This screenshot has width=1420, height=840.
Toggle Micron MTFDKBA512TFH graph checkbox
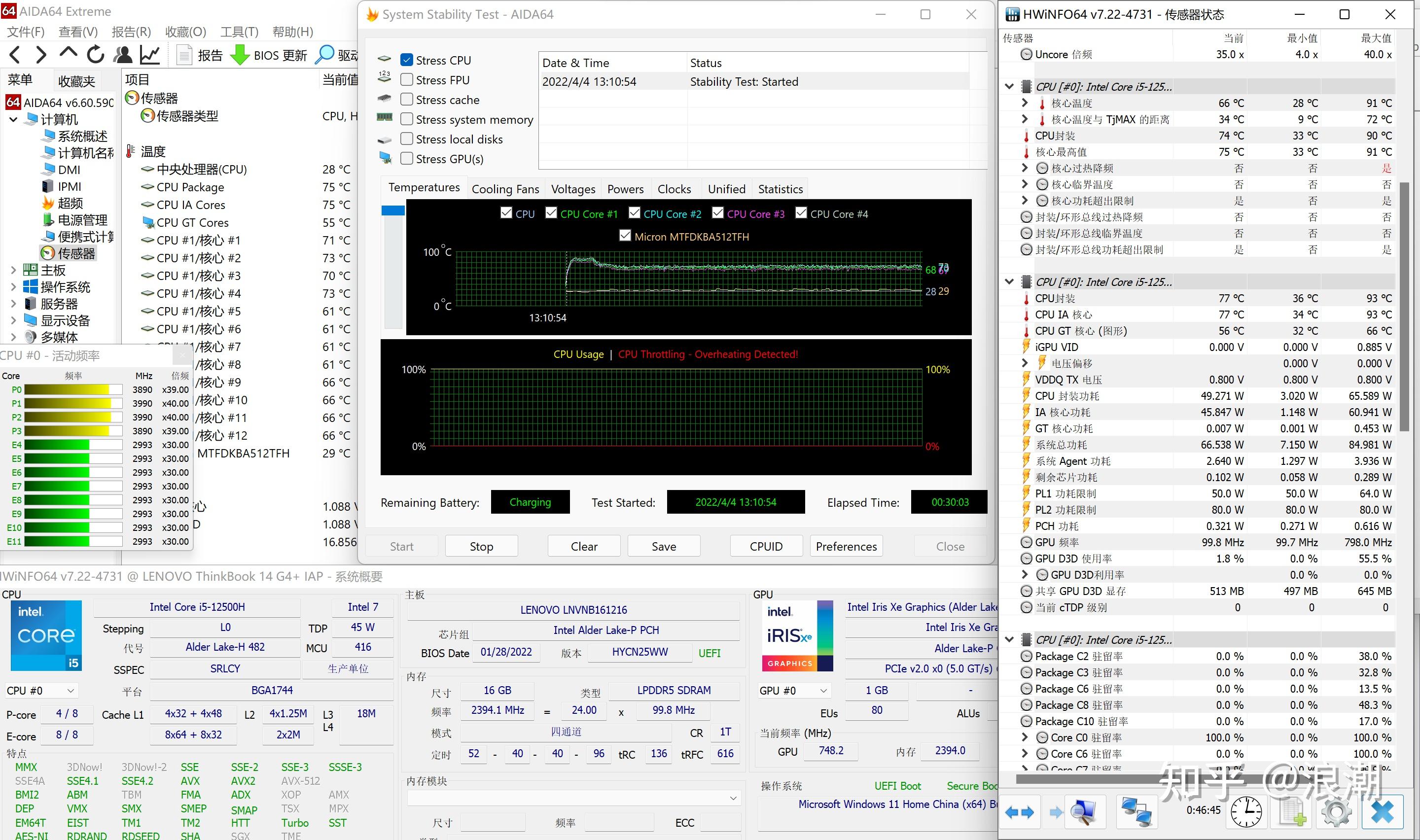coord(625,236)
